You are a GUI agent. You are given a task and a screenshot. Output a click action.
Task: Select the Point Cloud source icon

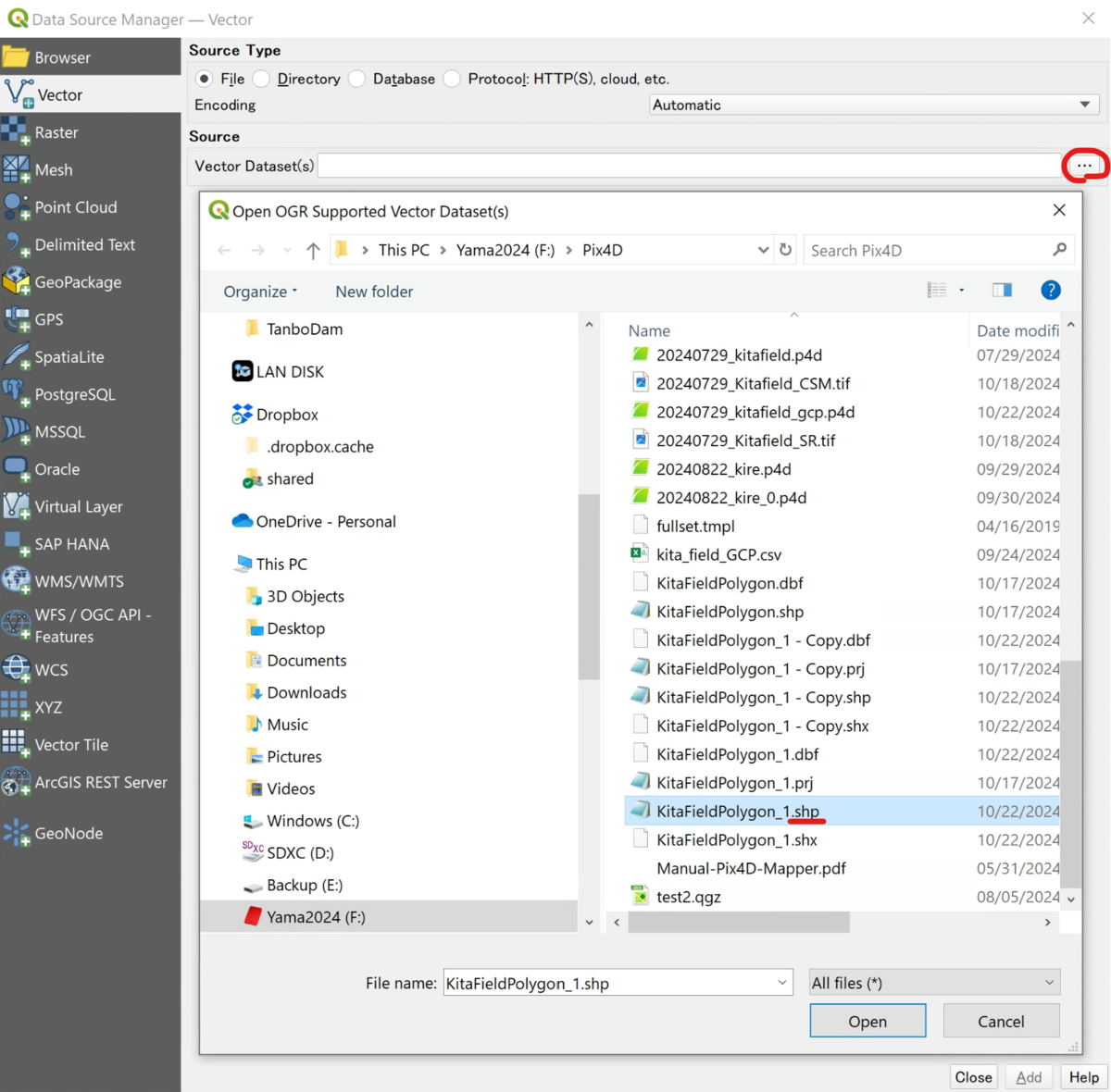pos(16,207)
